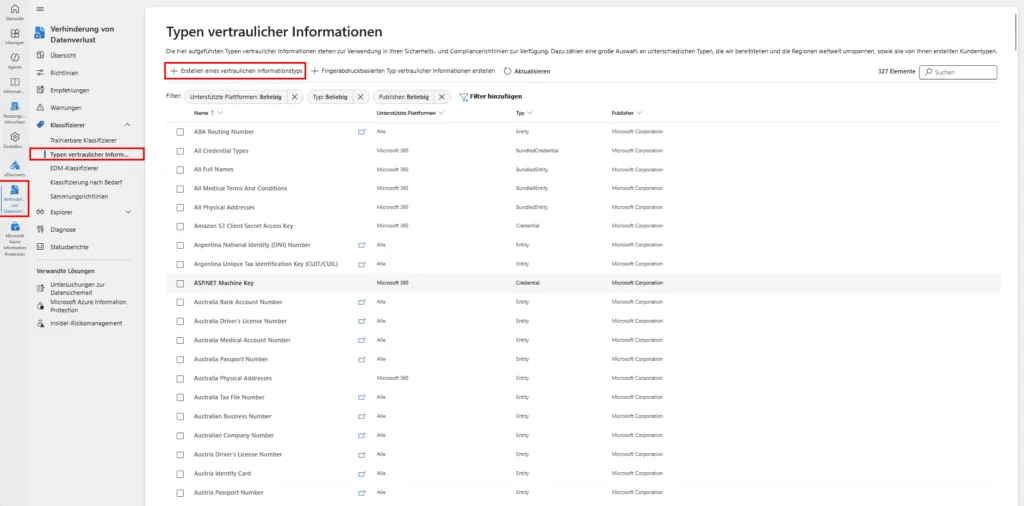Select EDM-Klassifizierer in the navigation

click(74, 168)
